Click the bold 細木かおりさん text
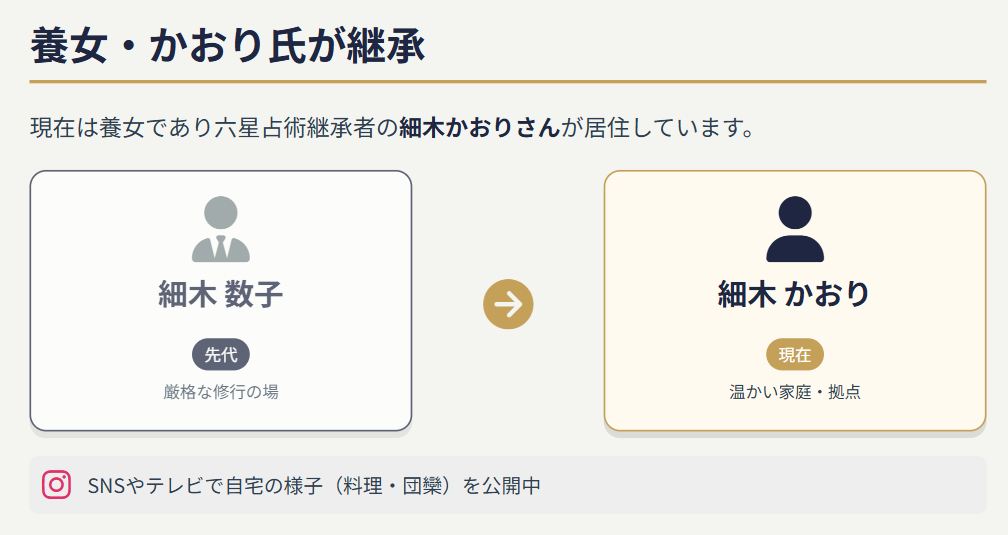This screenshot has height=535, width=1008. click(x=479, y=128)
